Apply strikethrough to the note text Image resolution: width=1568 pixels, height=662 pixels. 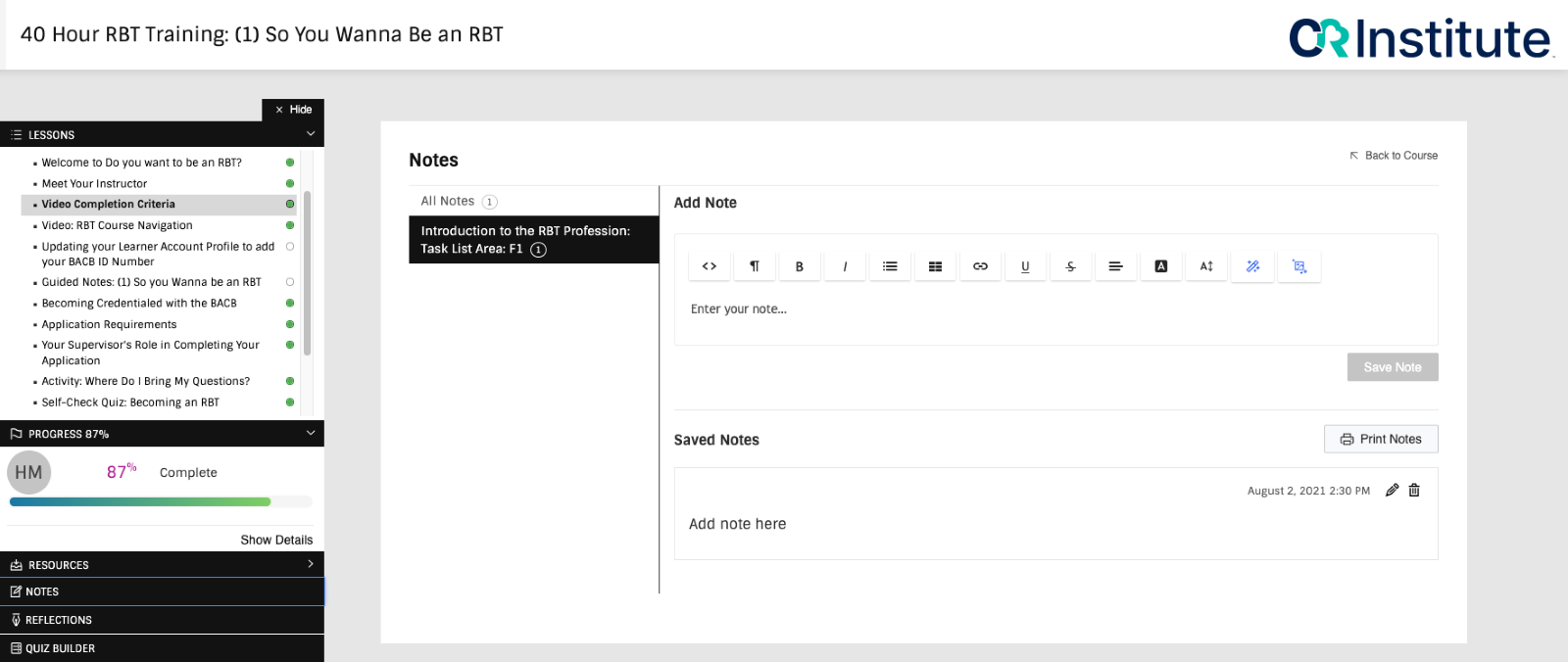pyautogui.click(x=1070, y=266)
